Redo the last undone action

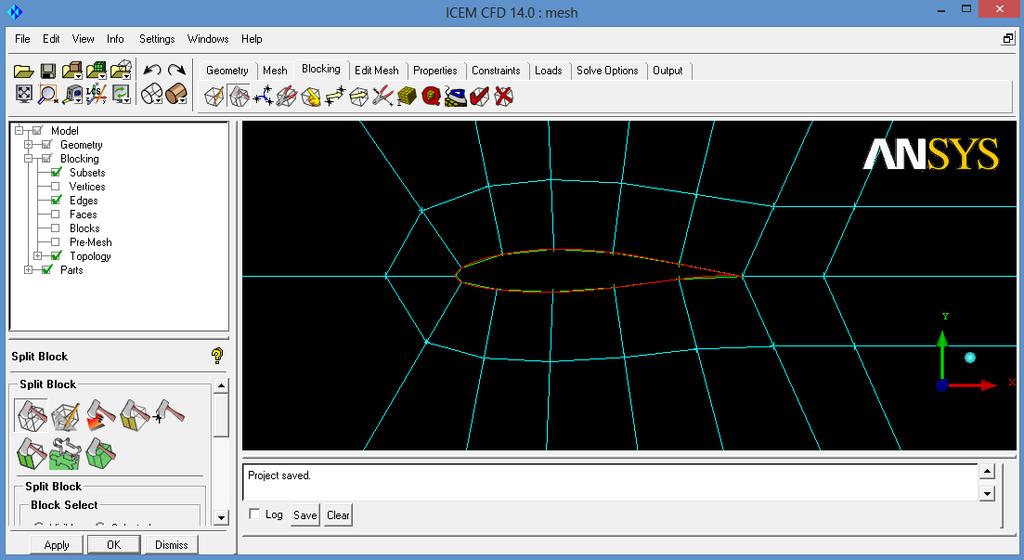176,70
